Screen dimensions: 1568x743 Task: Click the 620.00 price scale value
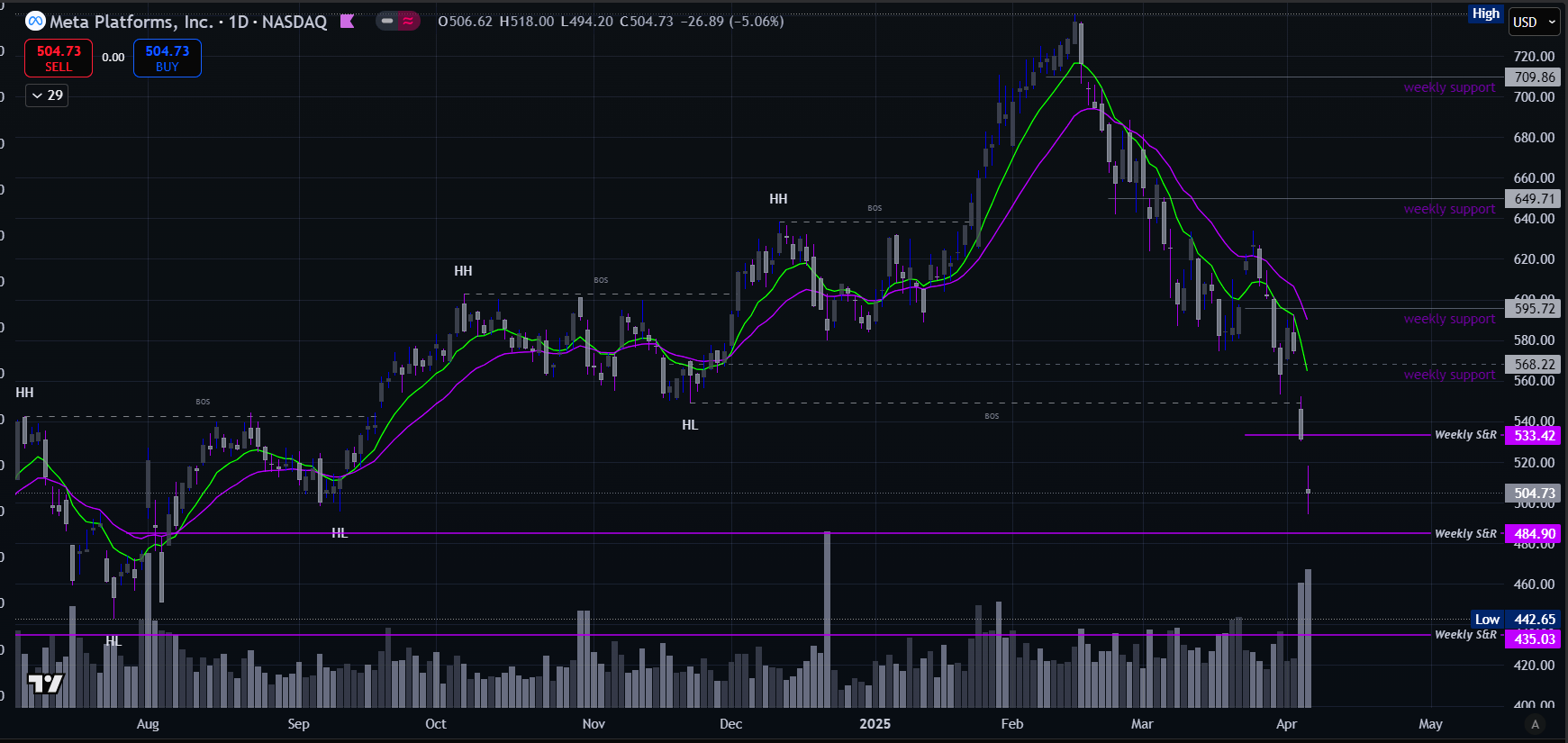[1534, 259]
